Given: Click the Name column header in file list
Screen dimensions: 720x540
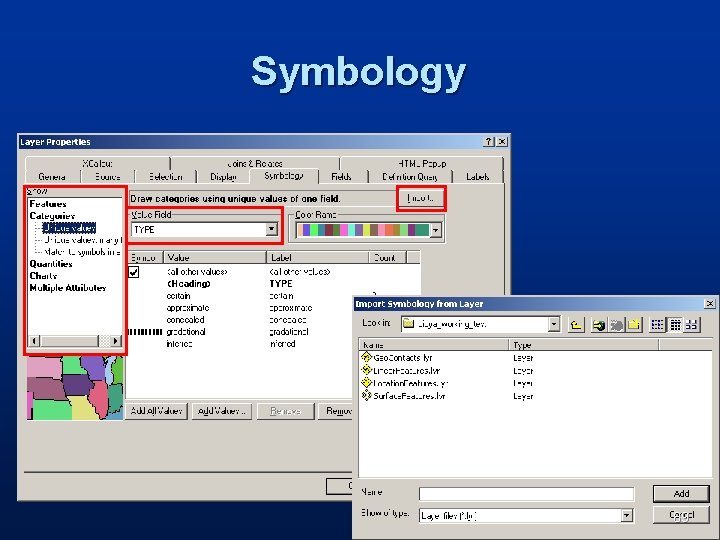Looking at the screenshot, I should (433, 345).
